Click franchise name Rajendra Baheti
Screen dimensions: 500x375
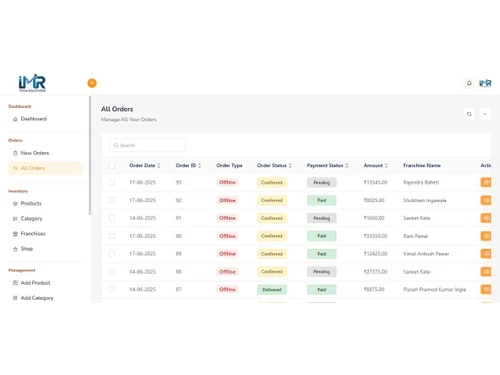tap(421, 182)
